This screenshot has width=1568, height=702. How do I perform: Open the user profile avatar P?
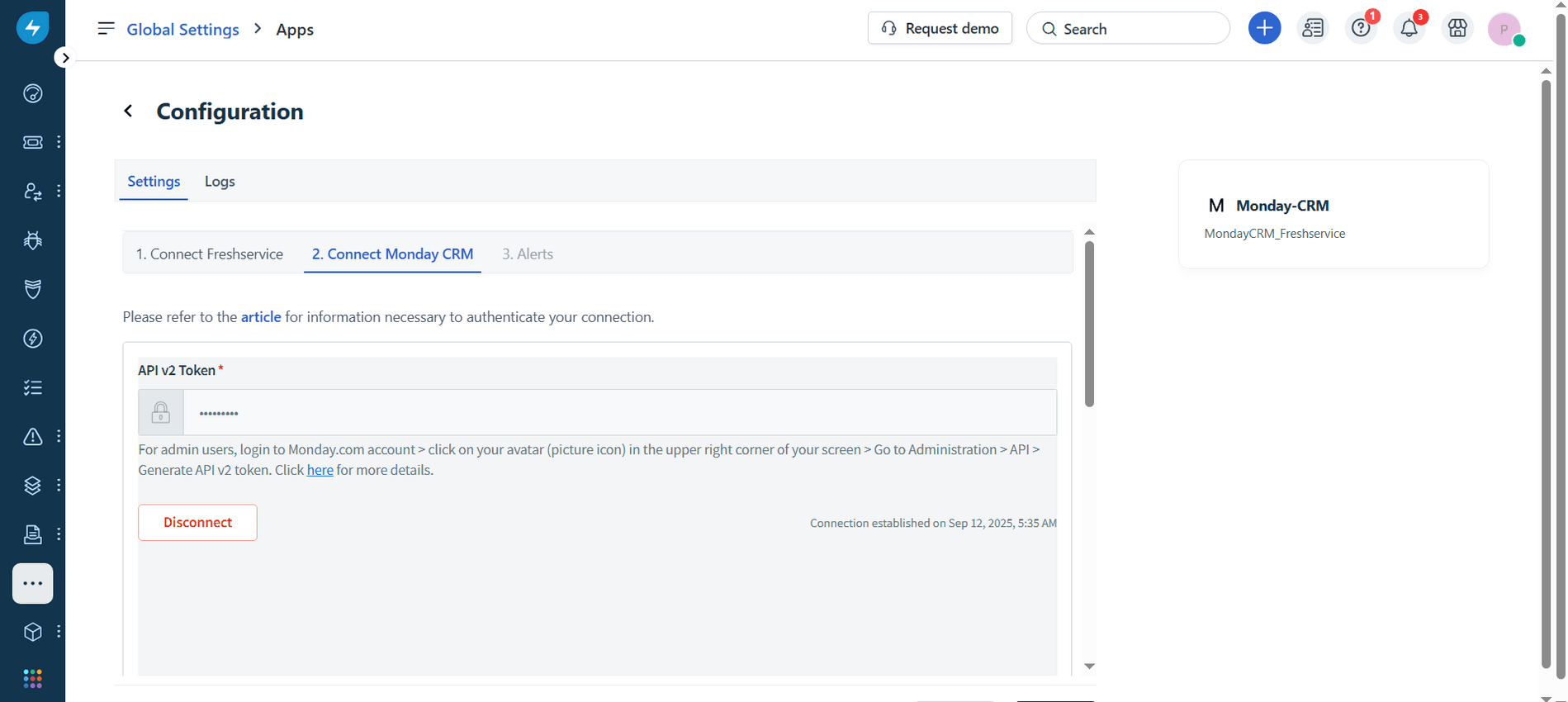tap(1504, 29)
